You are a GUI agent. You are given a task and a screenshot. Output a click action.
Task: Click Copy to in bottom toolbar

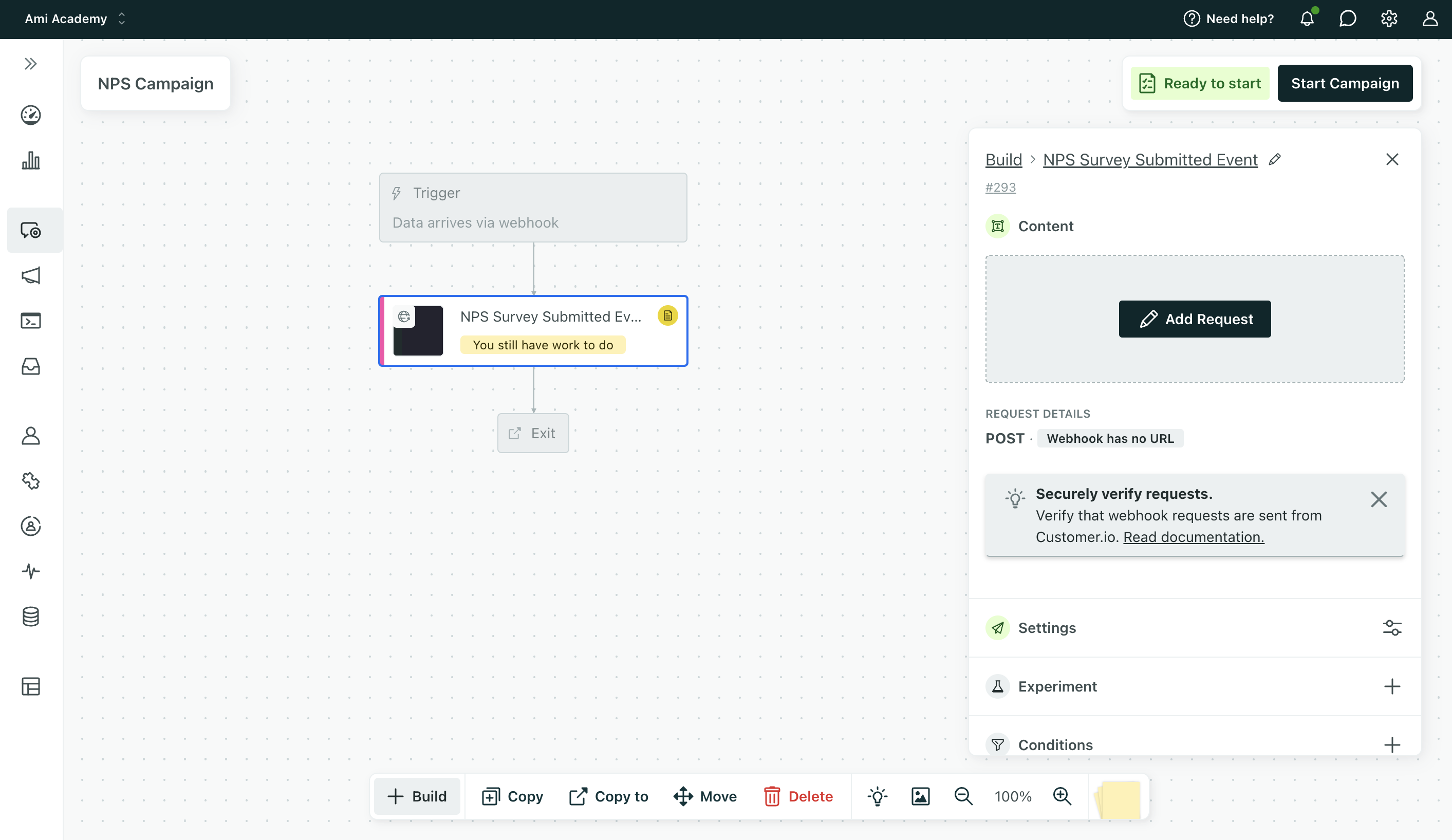point(608,797)
